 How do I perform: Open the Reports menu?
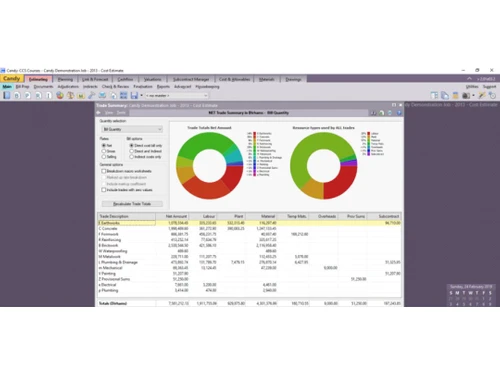(163, 87)
